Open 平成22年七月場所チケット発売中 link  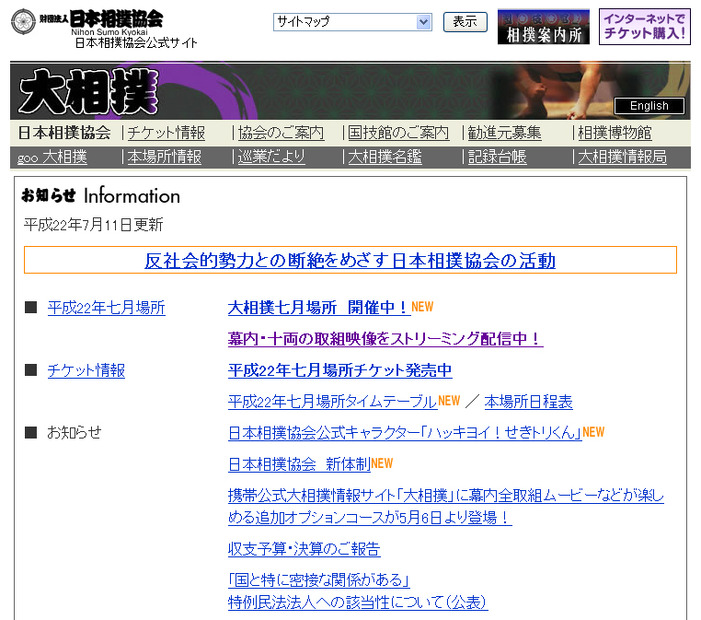pos(340,370)
